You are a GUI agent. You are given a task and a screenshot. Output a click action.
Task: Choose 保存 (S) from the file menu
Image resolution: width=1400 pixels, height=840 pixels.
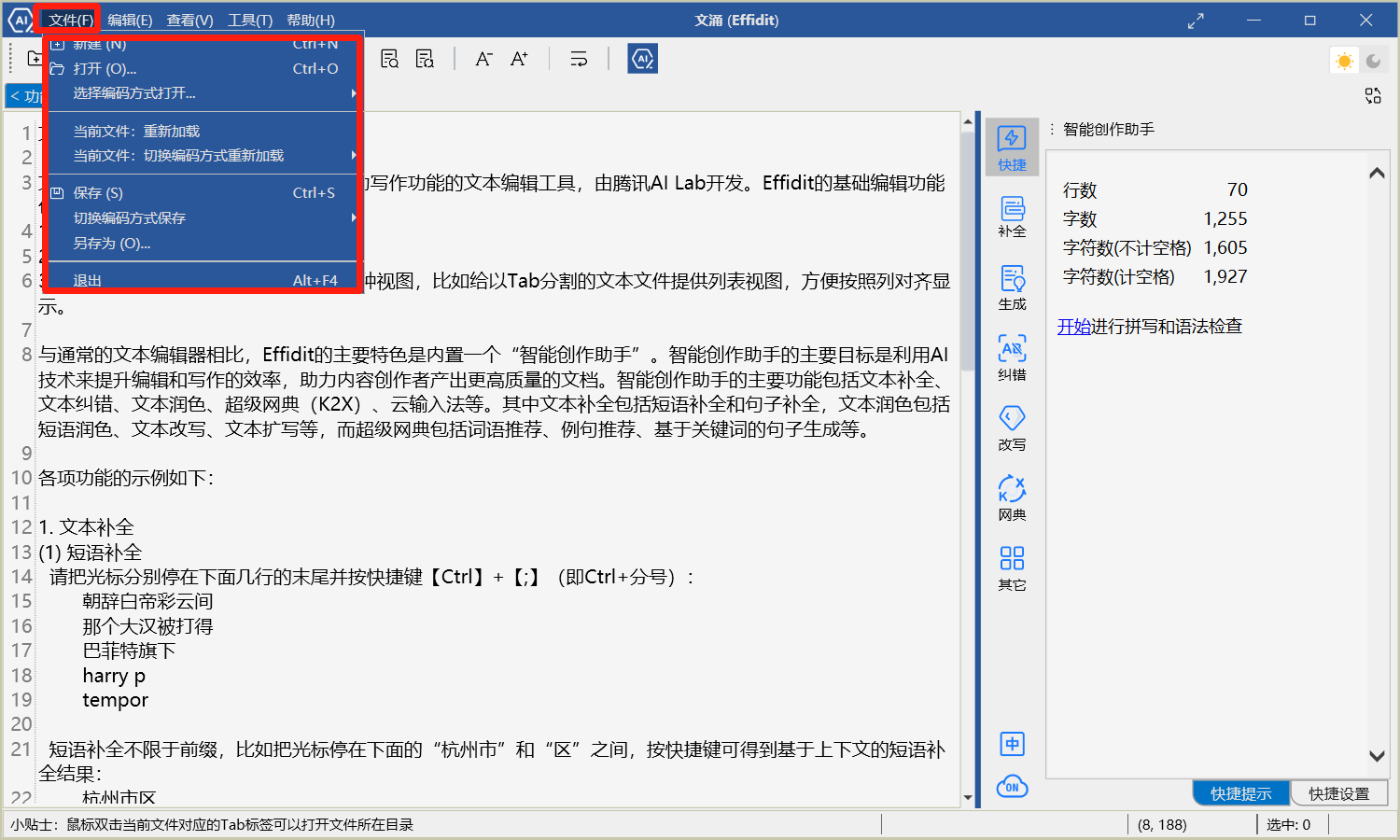(x=202, y=193)
